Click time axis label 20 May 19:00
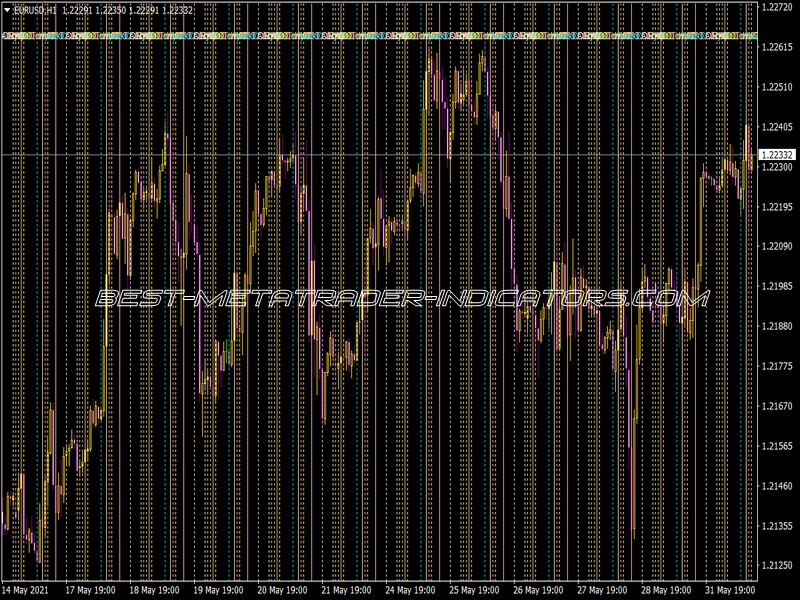Screen dimensions: 800x600 click(x=282, y=590)
